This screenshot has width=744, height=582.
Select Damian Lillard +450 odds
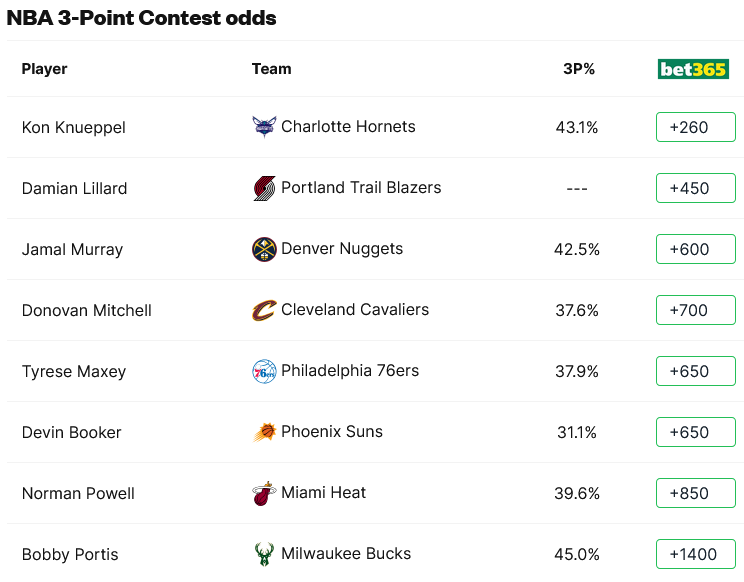point(695,188)
